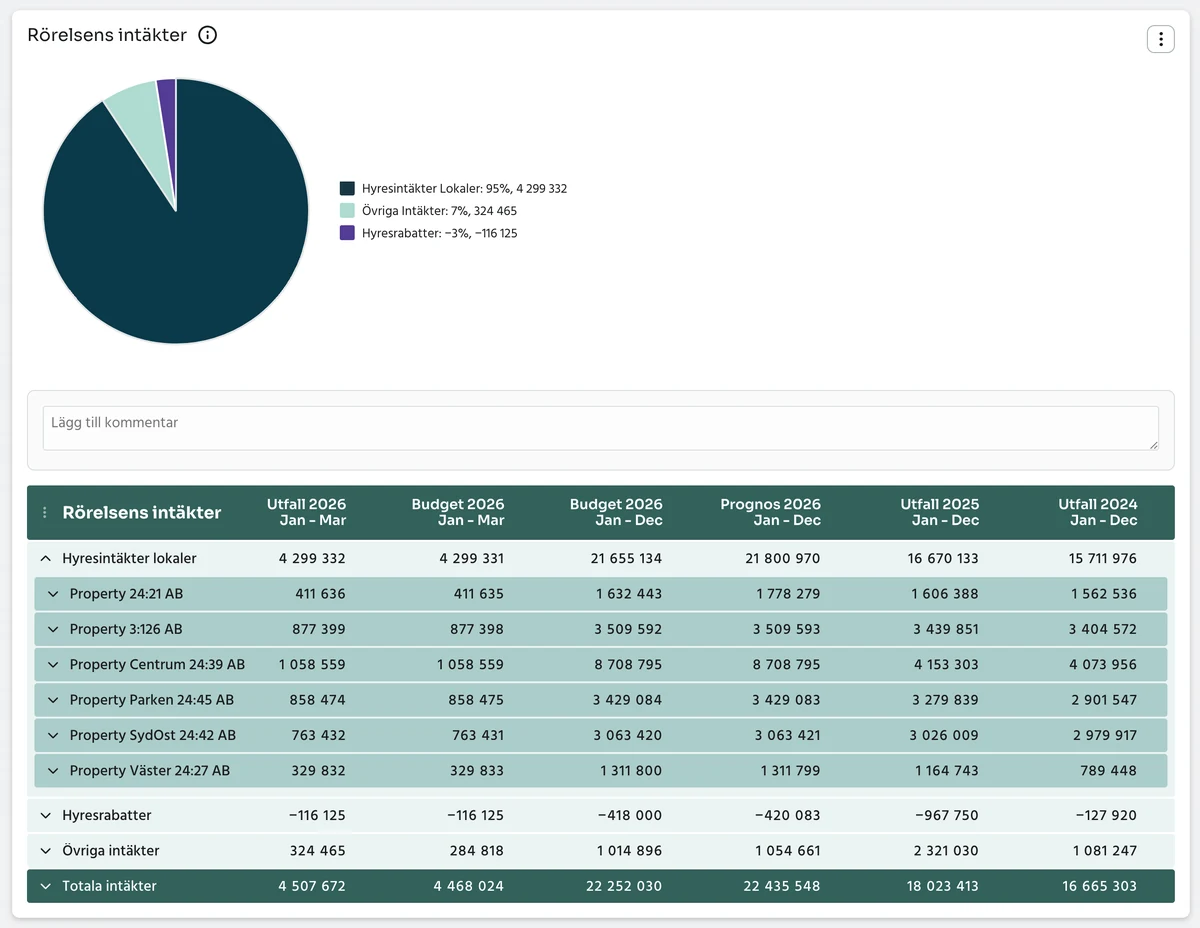Click the purple Hyresrabatter legend swatch

pos(347,233)
